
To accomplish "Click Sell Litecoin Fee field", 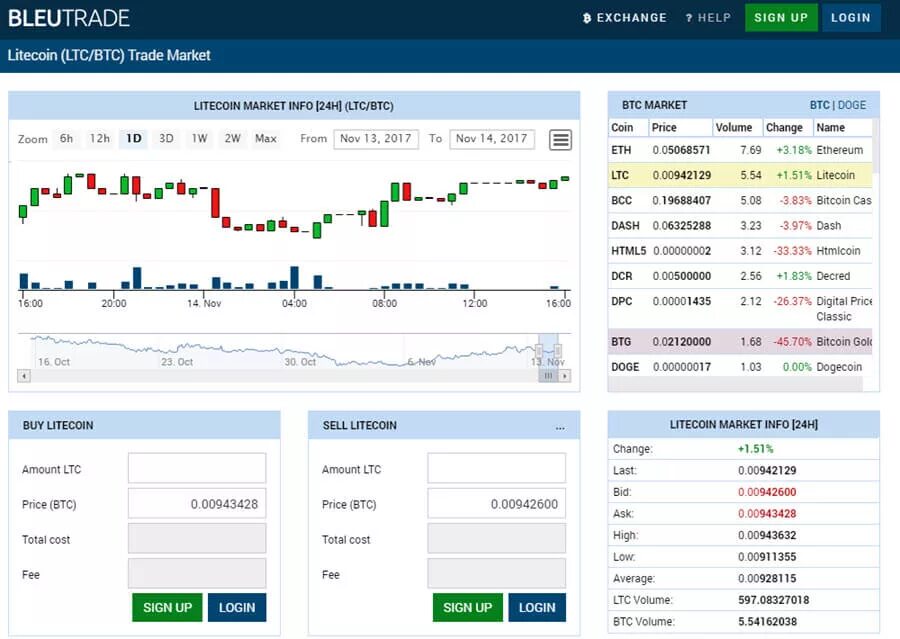I will (496, 574).
